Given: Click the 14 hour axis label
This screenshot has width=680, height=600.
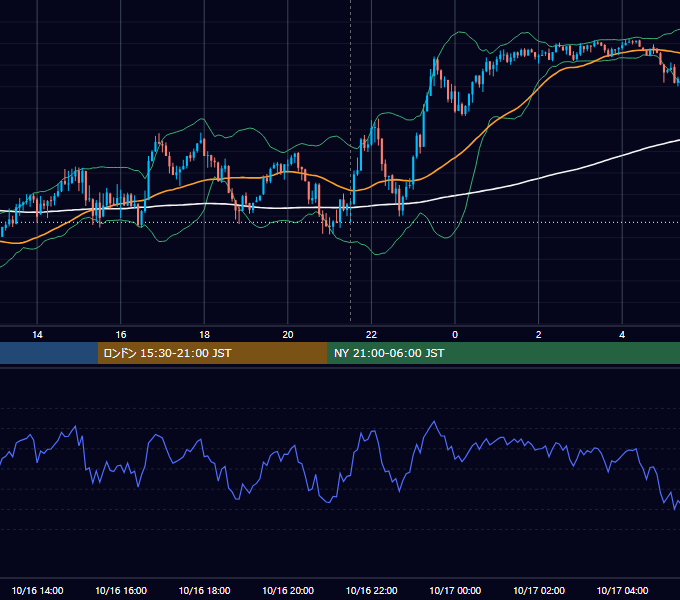Looking at the screenshot, I should [x=37, y=335].
